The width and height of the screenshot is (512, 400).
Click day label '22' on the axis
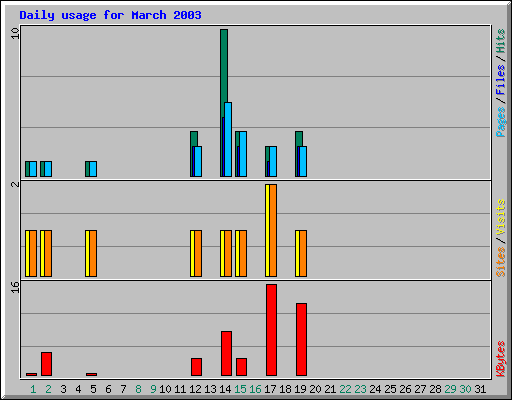[345, 389]
